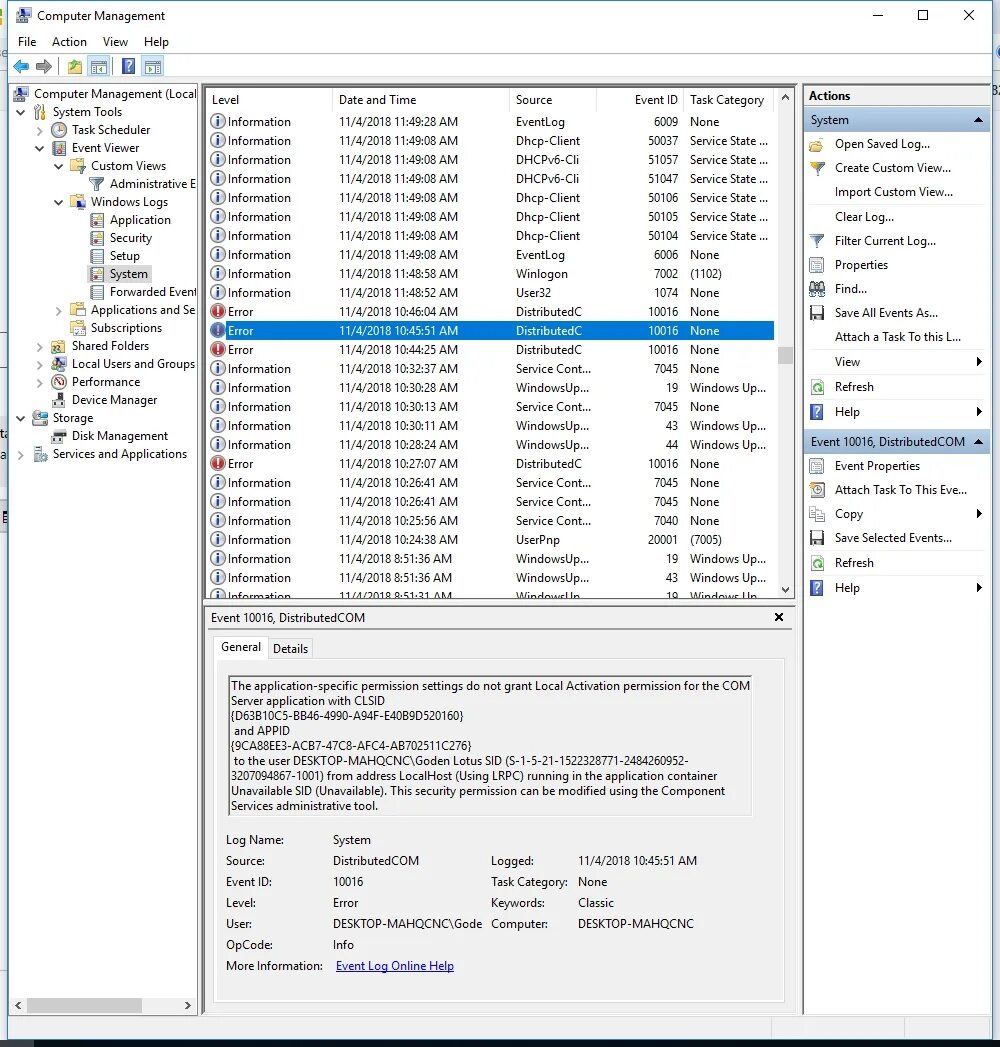Click the Create Custom View funnel icon
Image resolution: width=1000 pixels, height=1047 pixels.
tap(817, 168)
